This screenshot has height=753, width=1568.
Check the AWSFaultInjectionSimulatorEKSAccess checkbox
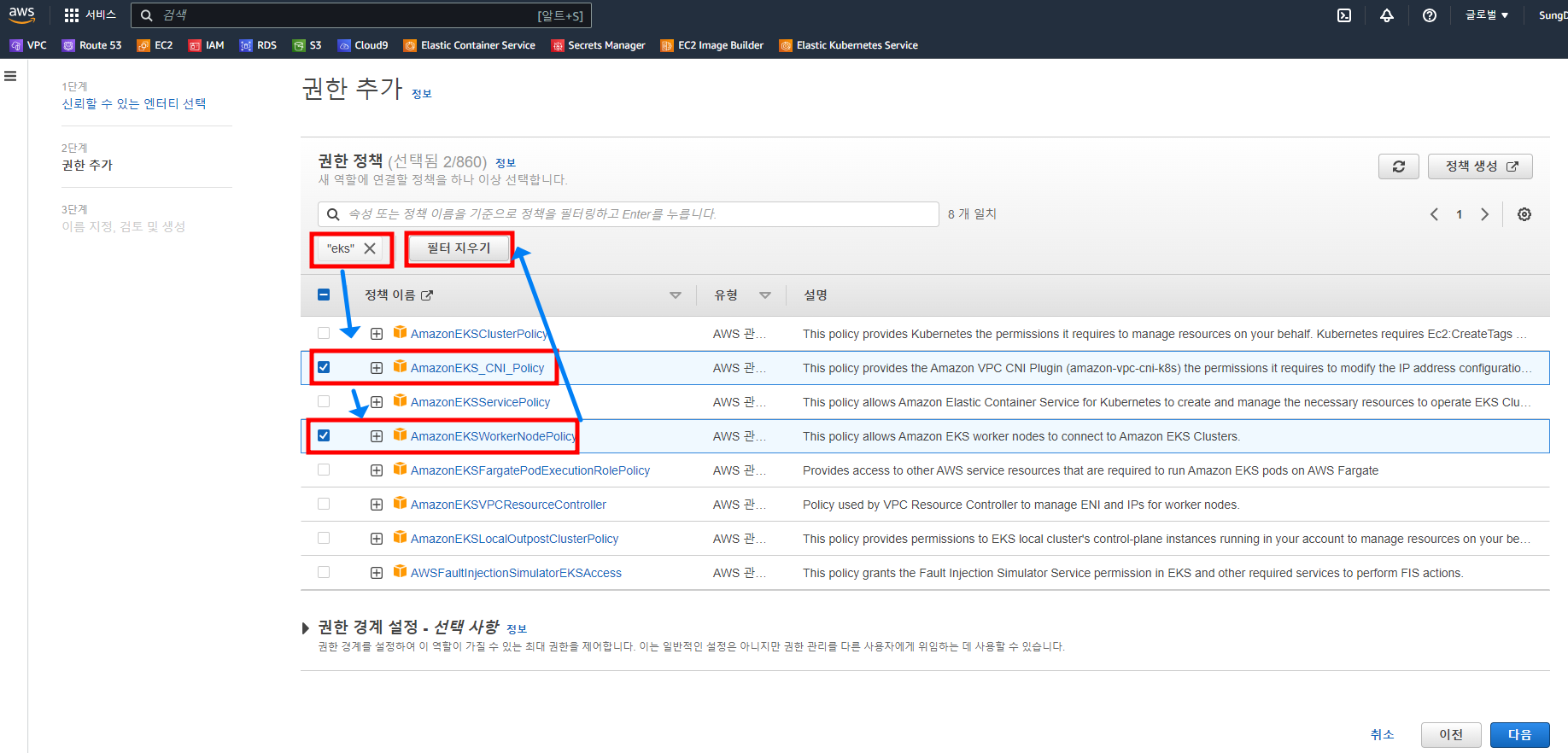tap(324, 572)
